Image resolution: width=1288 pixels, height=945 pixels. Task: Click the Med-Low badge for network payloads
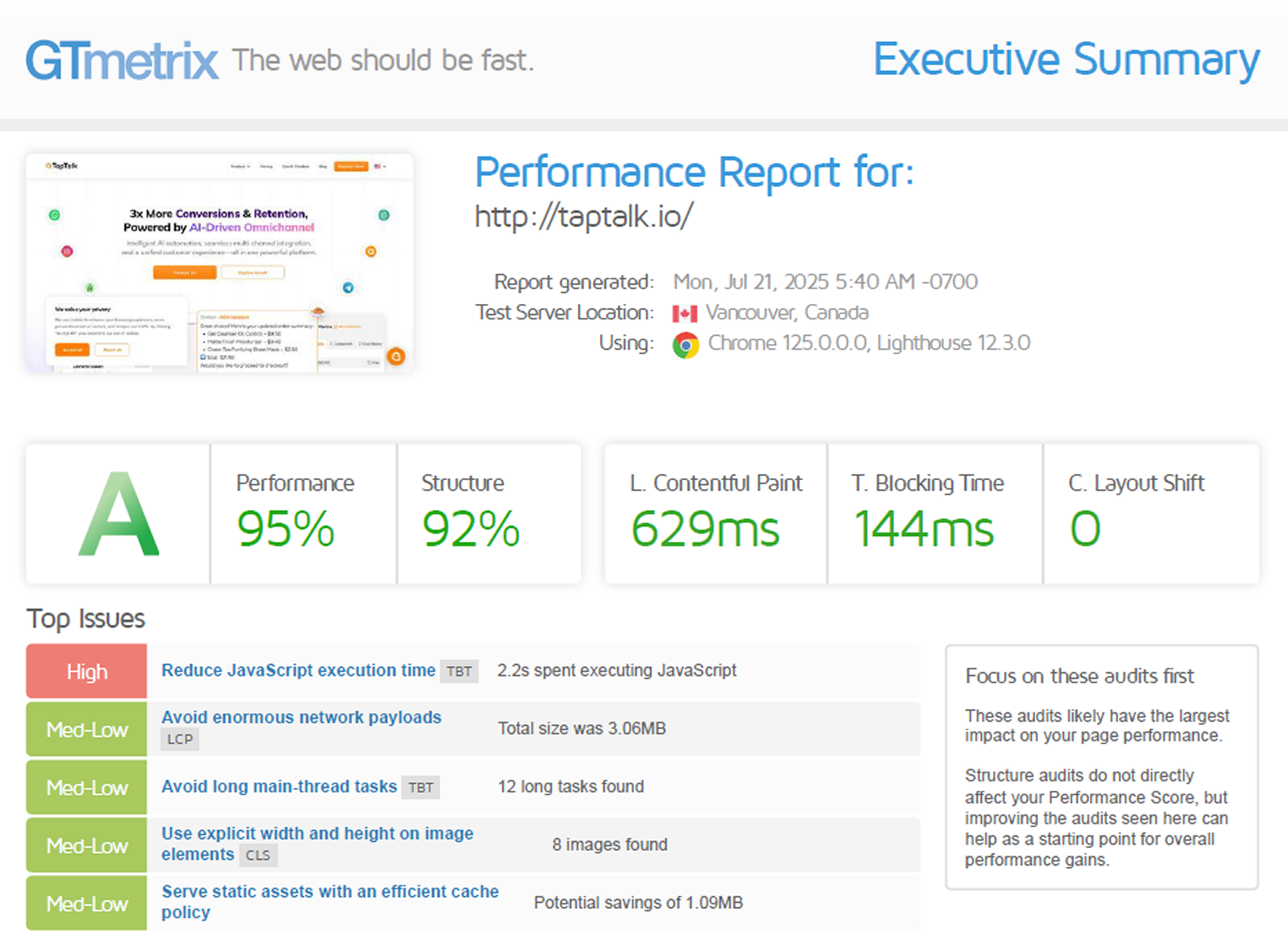(x=87, y=729)
